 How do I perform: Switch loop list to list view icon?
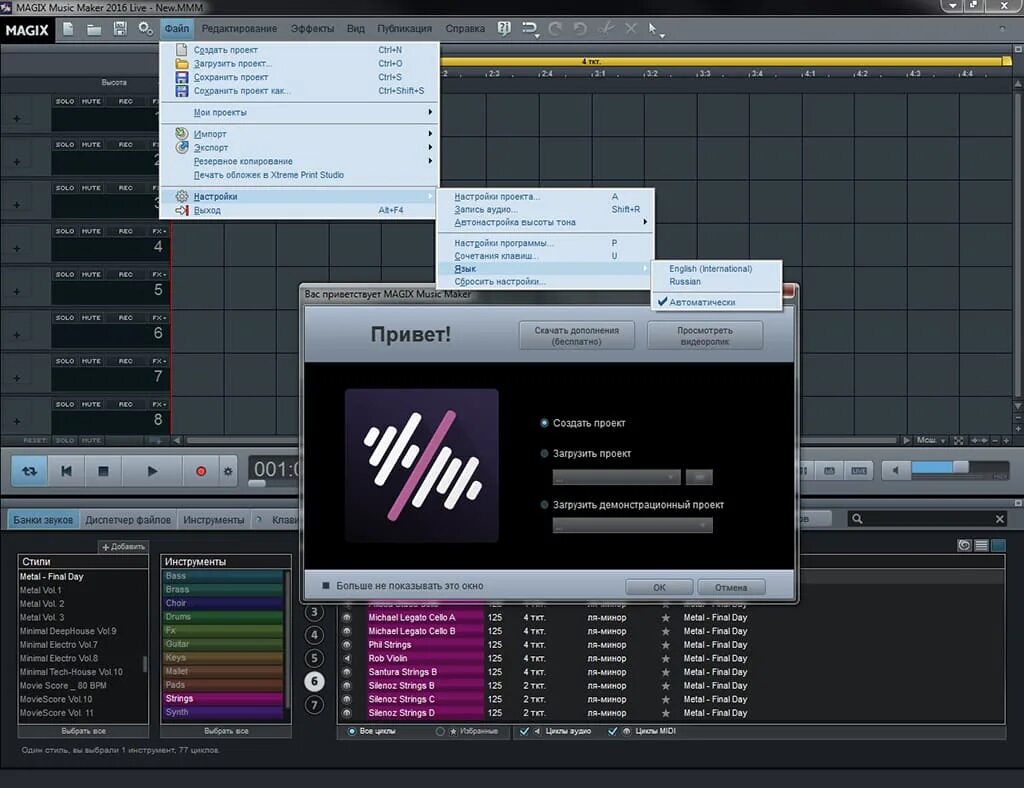point(981,545)
